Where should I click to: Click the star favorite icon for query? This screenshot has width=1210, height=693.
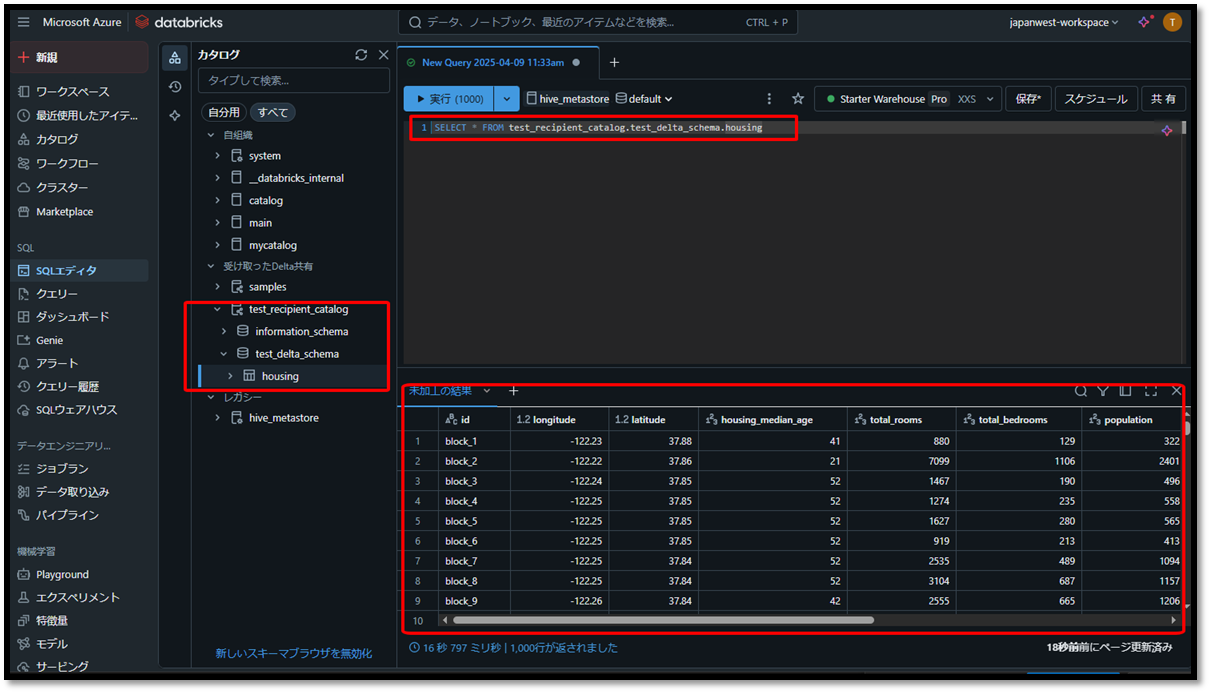tap(798, 99)
